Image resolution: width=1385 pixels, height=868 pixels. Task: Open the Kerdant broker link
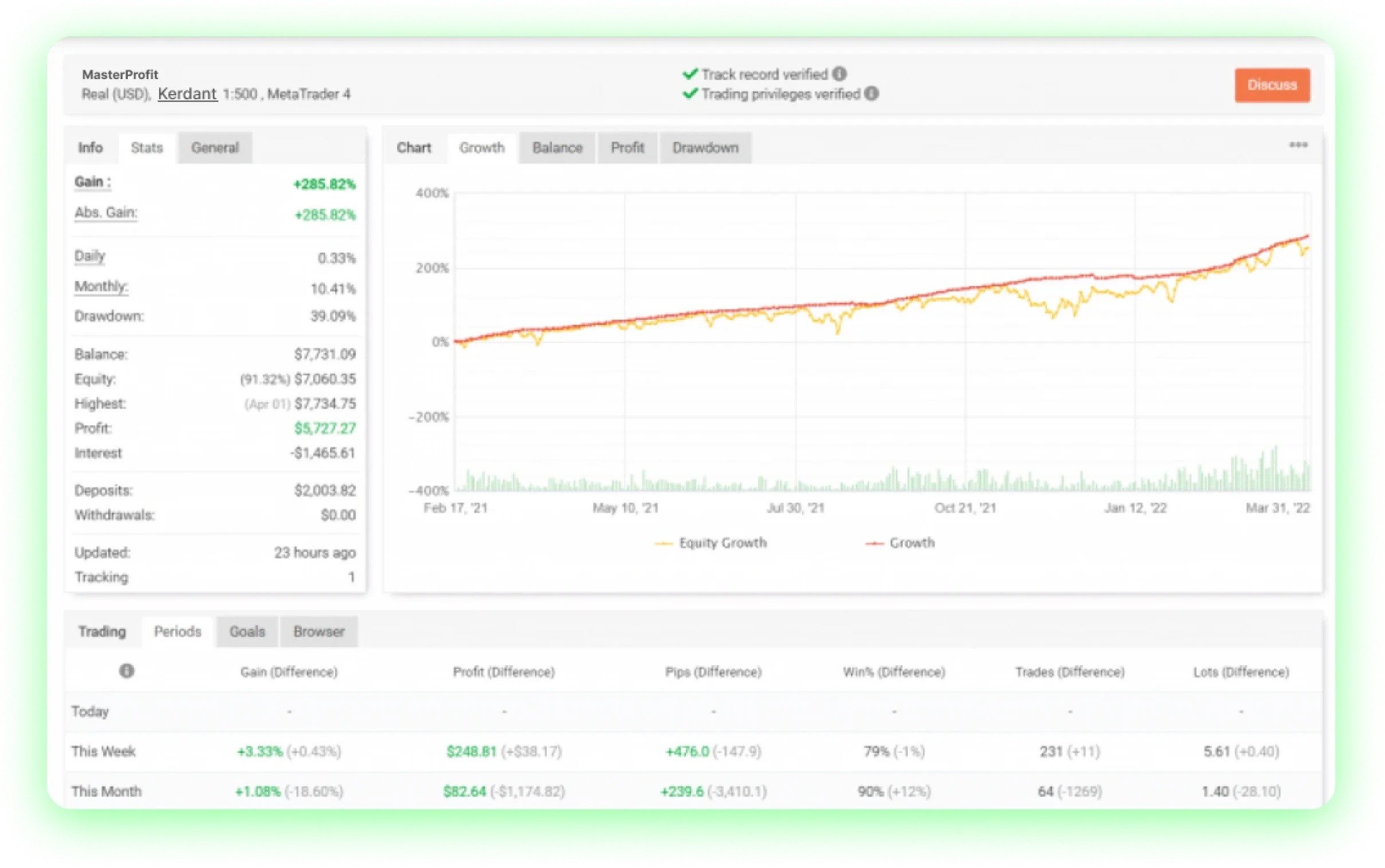click(x=187, y=93)
